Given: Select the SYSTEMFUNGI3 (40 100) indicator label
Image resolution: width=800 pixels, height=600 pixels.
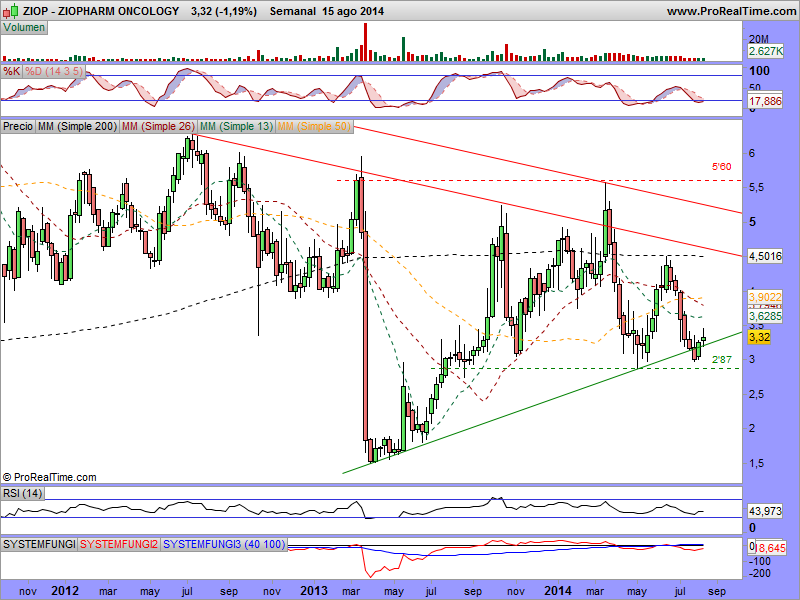Looking at the screenshot, I should tap(224, 544).
